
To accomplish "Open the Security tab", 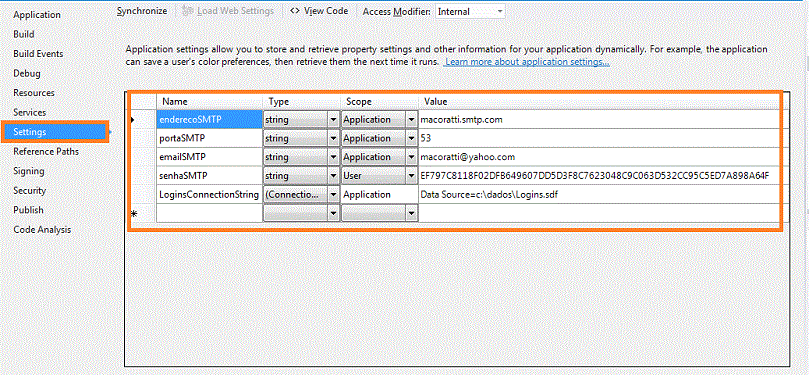I will pyautogui.click(x=29, y=191).
